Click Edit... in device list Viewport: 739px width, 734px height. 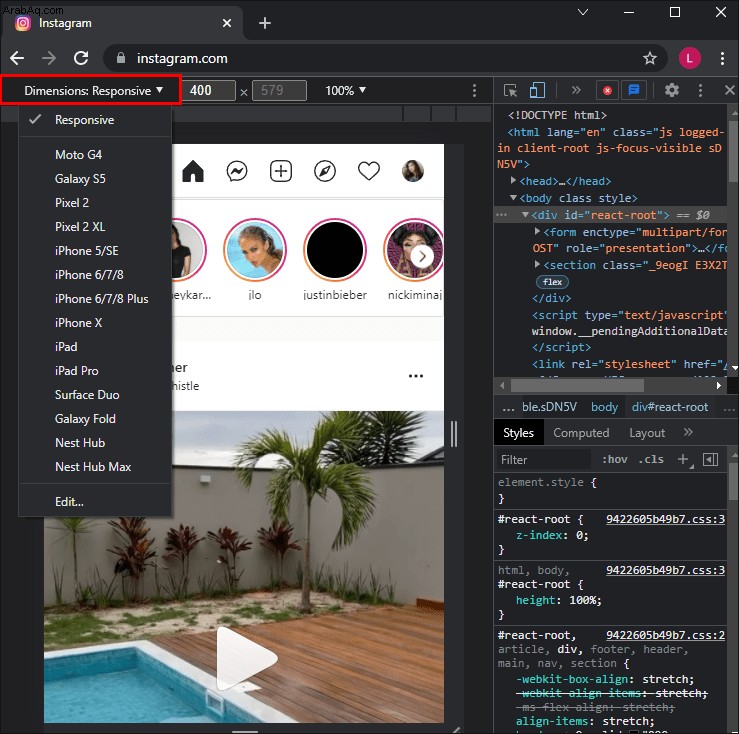tap(94, 502)
